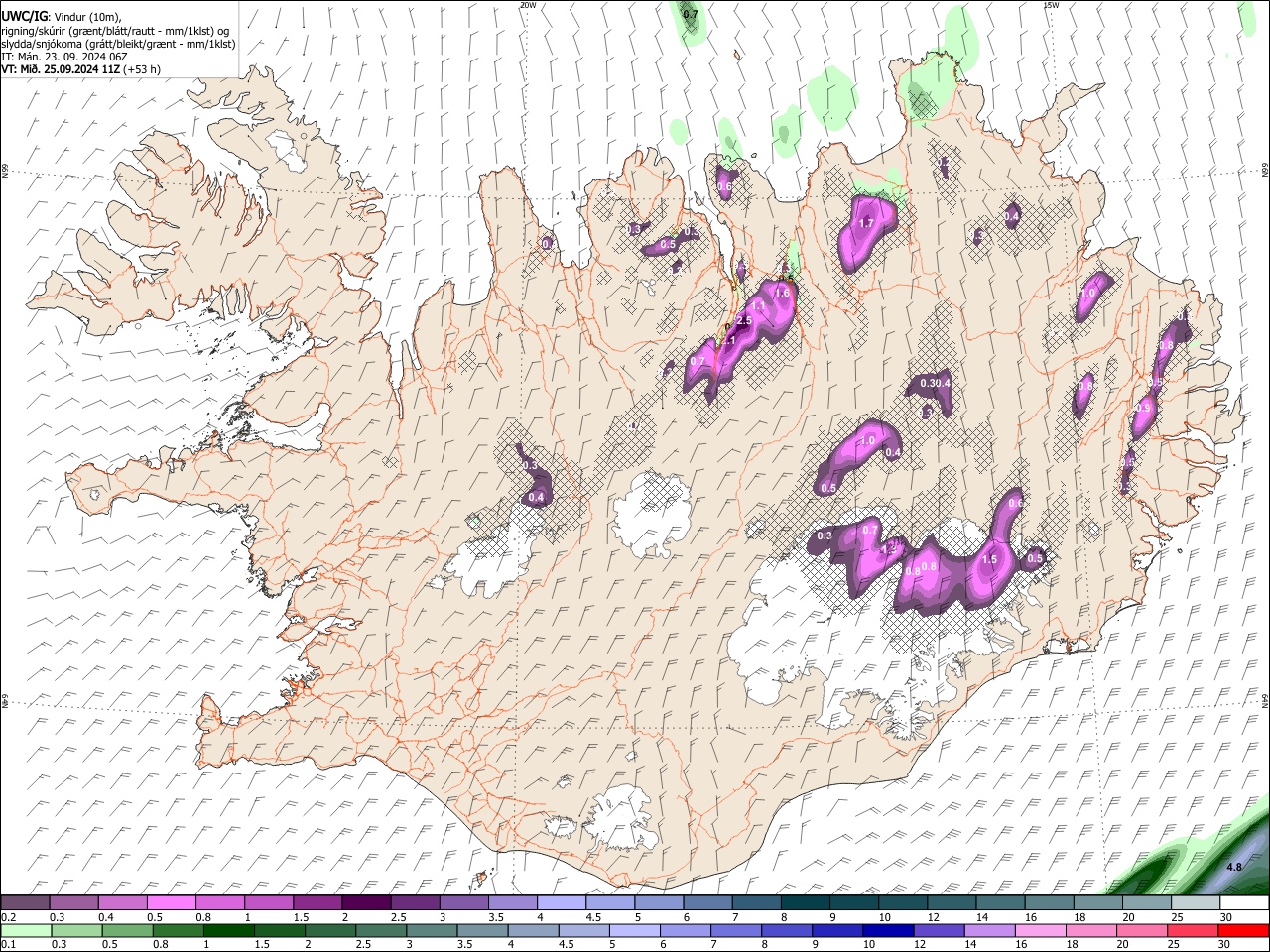The image size is (1270, 952).
Task: Click the 'VT: Mið. 25.09.2024 11Z' valid time
Action: [x=61, y=69]
